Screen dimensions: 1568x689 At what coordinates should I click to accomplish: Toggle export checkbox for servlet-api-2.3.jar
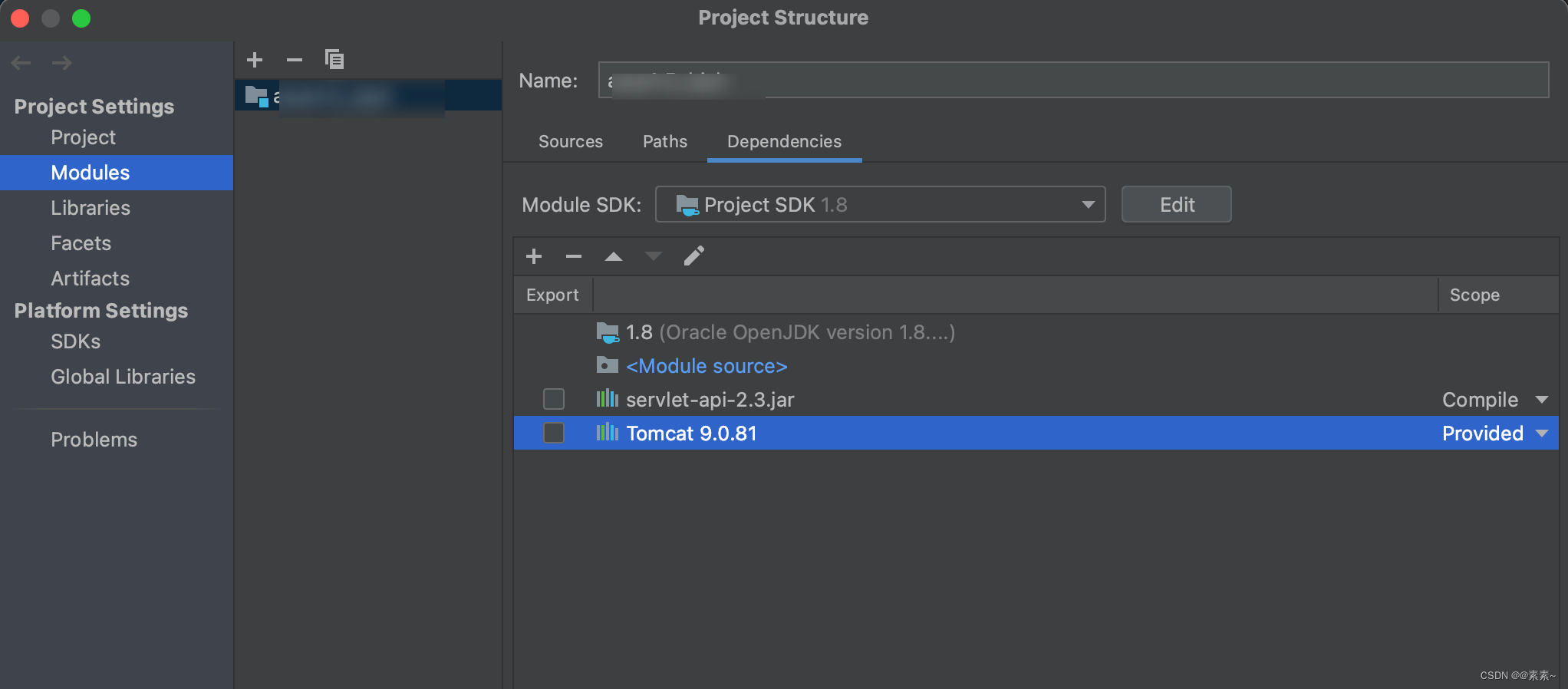click(x=554, y=399)
